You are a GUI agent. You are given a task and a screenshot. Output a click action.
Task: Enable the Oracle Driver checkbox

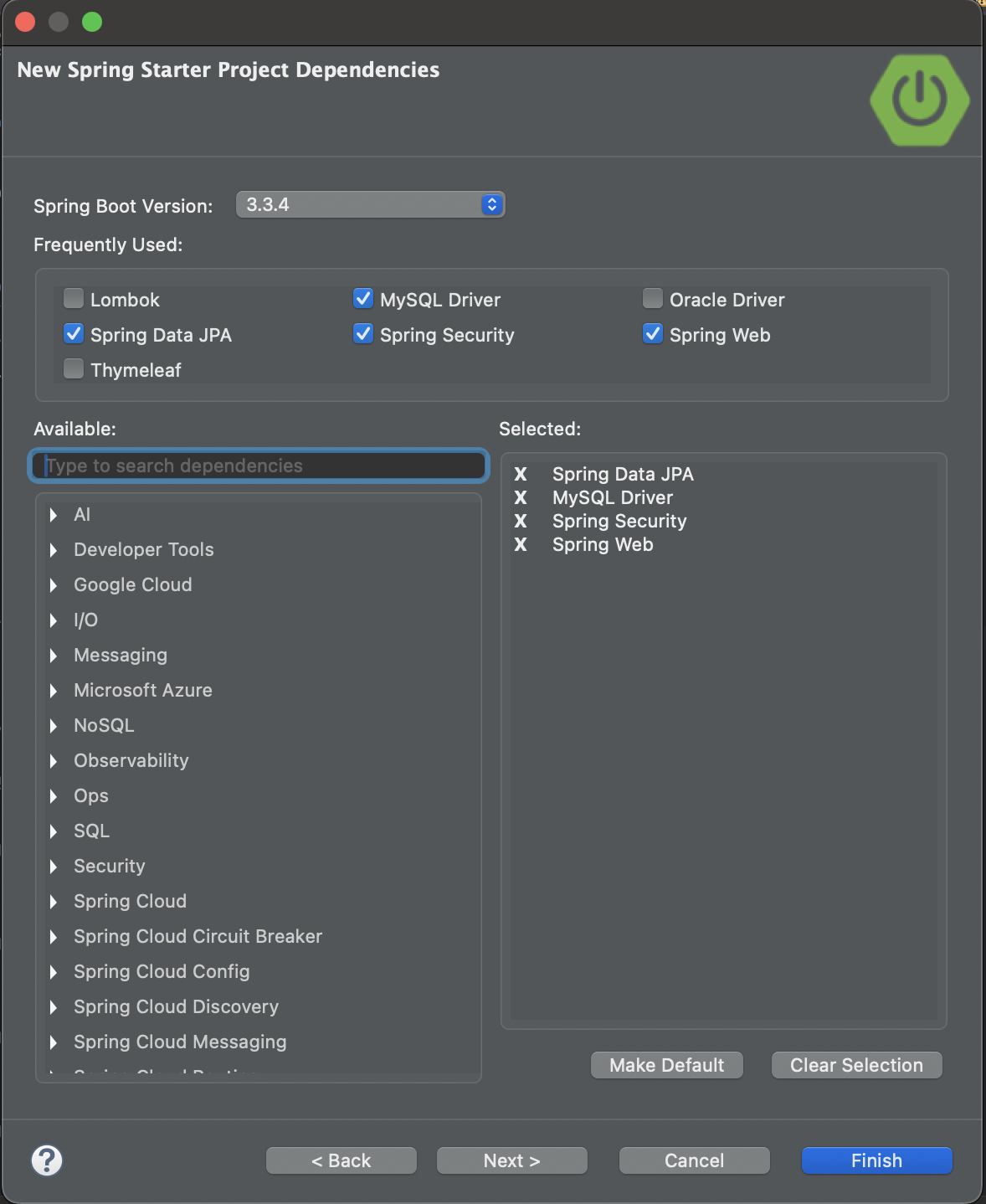653,298
